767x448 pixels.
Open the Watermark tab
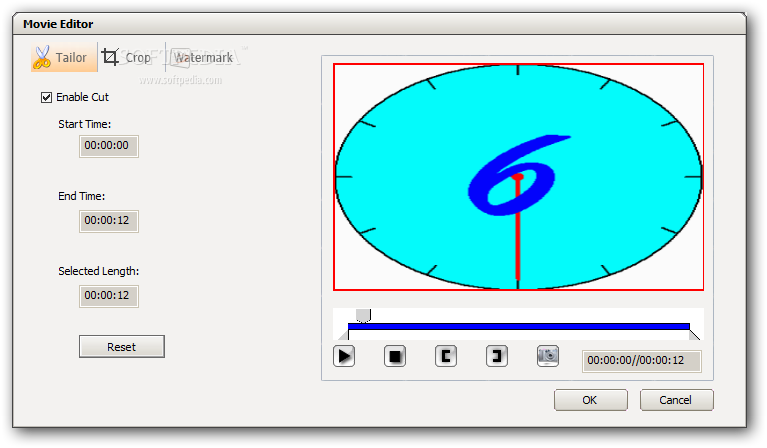tap(203, 58)
